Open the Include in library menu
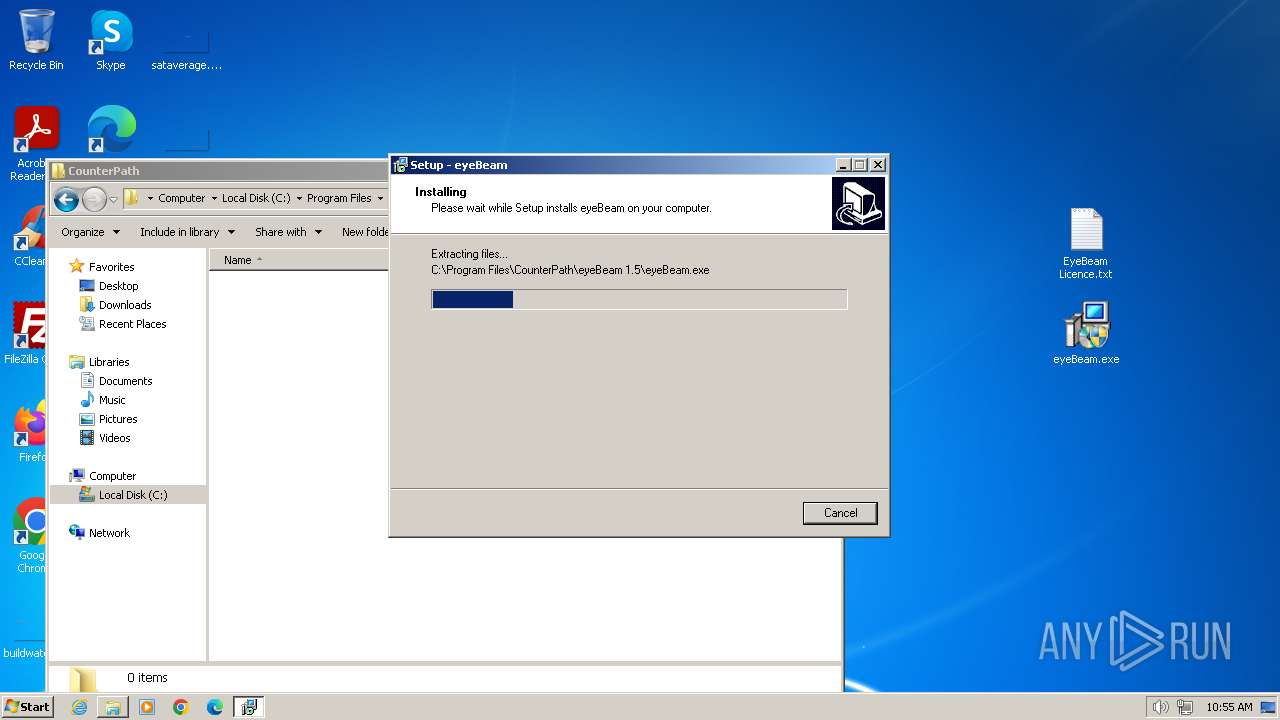This screenshot has width=1280, height=720. point(187,232)
